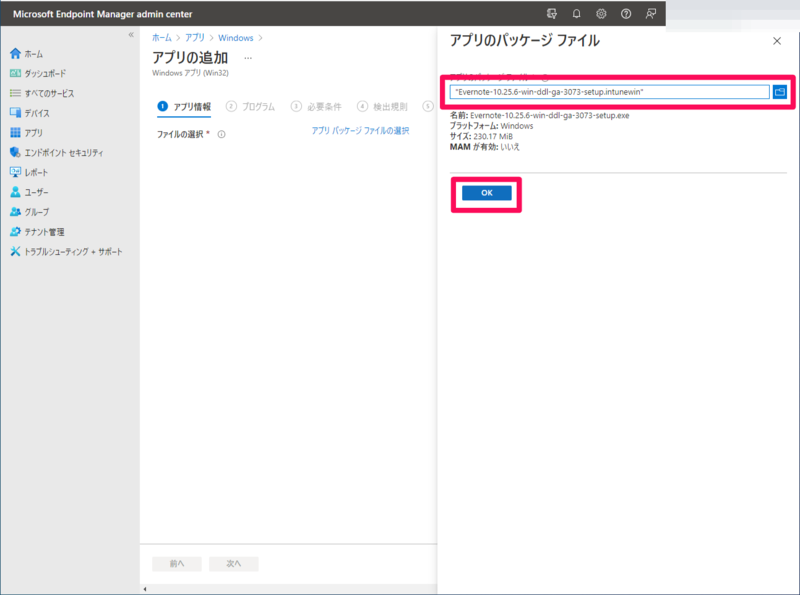Click the OK button to confirm the package
800x595 pixels.
[485, 193]
